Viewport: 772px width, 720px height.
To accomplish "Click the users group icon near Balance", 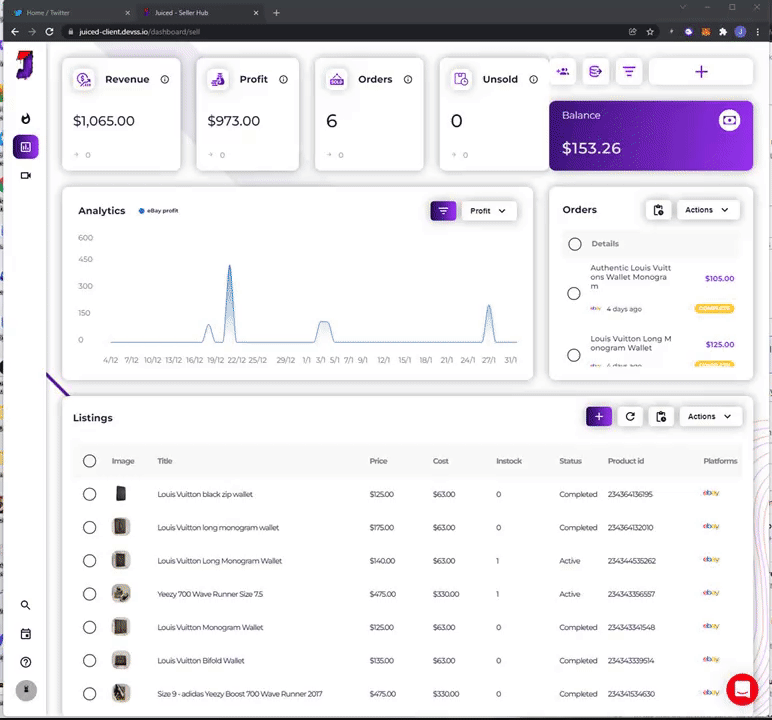I will [563, 72].
